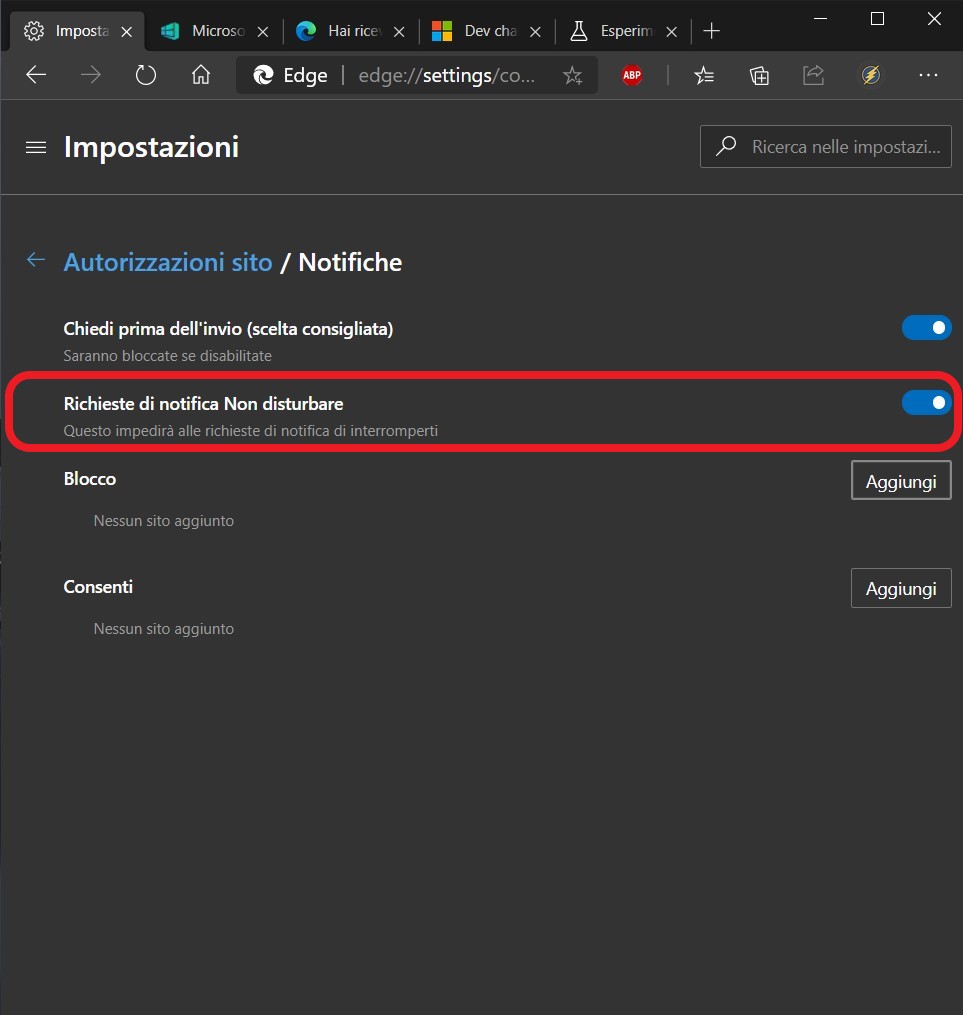Click Aggiungi button for Blocco

pos(901,480)
